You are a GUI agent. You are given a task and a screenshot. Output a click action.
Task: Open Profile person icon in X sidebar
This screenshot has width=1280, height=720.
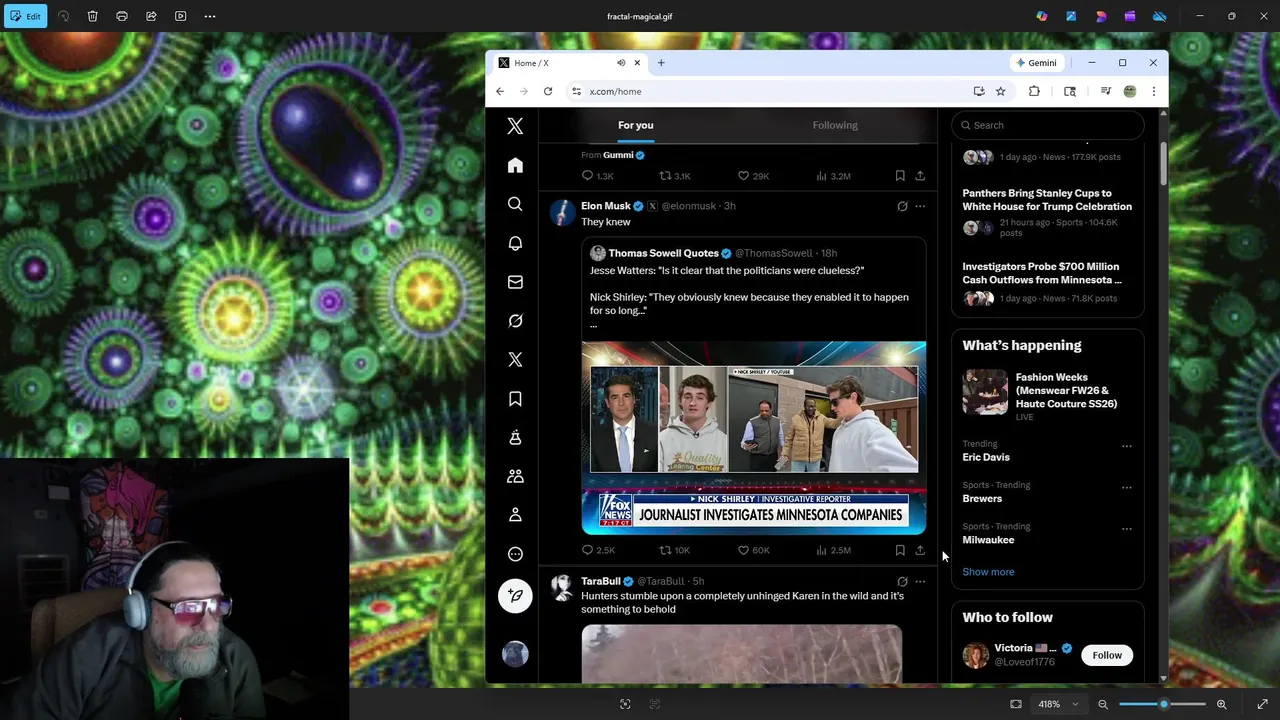(x=515, y=515)
